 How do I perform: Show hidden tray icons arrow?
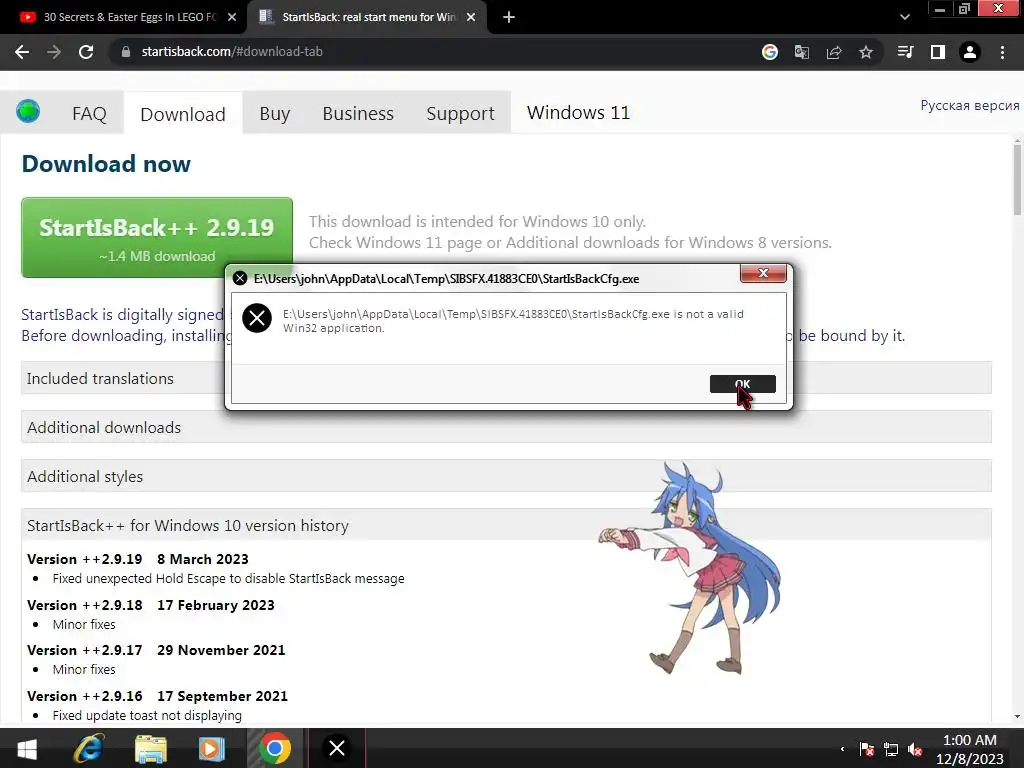pyautogui.click(x=842, y=749)
